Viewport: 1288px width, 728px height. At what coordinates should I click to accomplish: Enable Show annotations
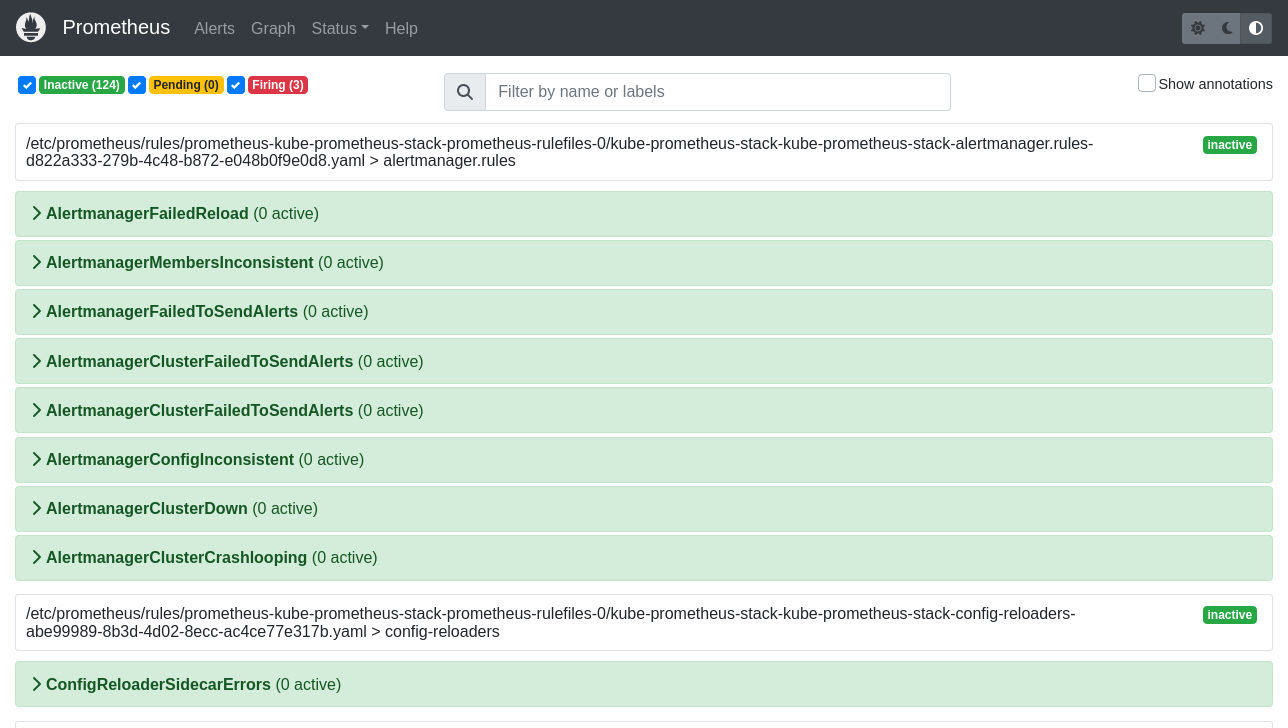pyautogui.click(x=1146, y=83)
